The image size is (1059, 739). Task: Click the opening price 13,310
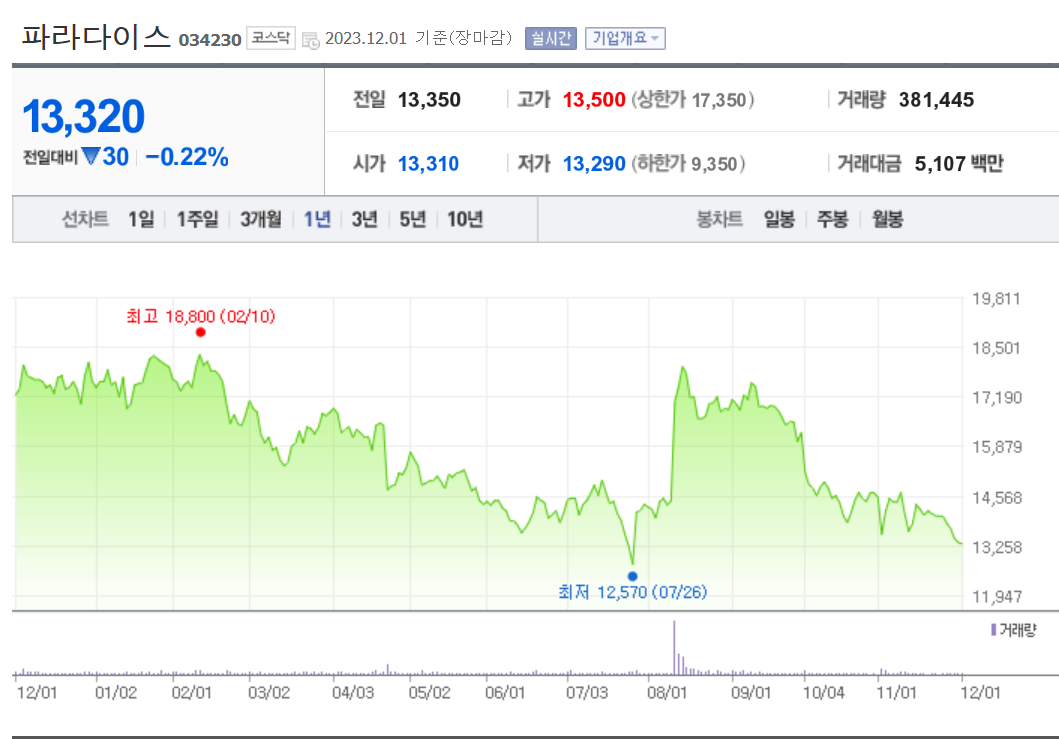(428, 163)
